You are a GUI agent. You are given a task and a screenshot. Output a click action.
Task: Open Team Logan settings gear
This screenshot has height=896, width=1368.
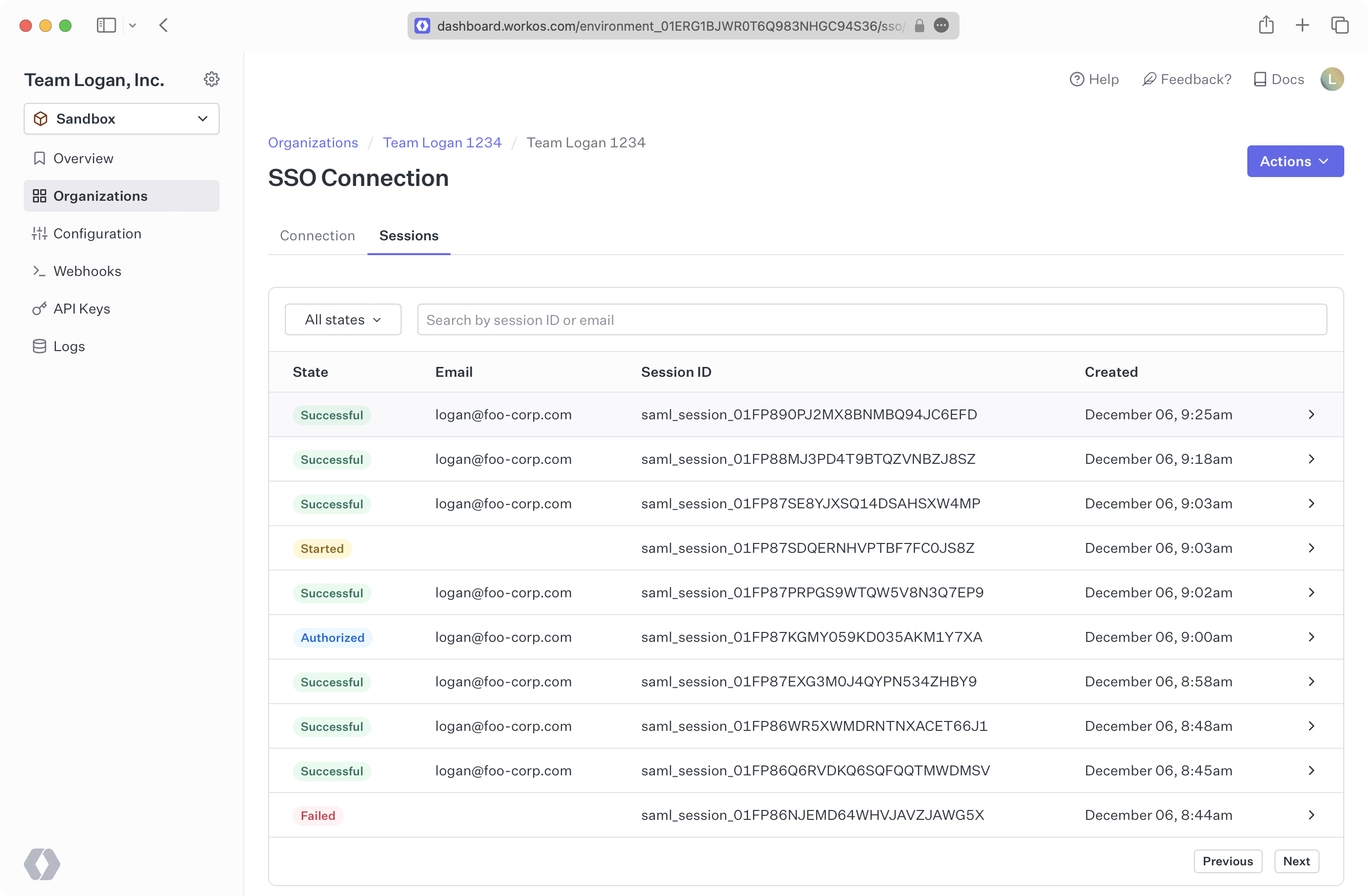point(212,79)
